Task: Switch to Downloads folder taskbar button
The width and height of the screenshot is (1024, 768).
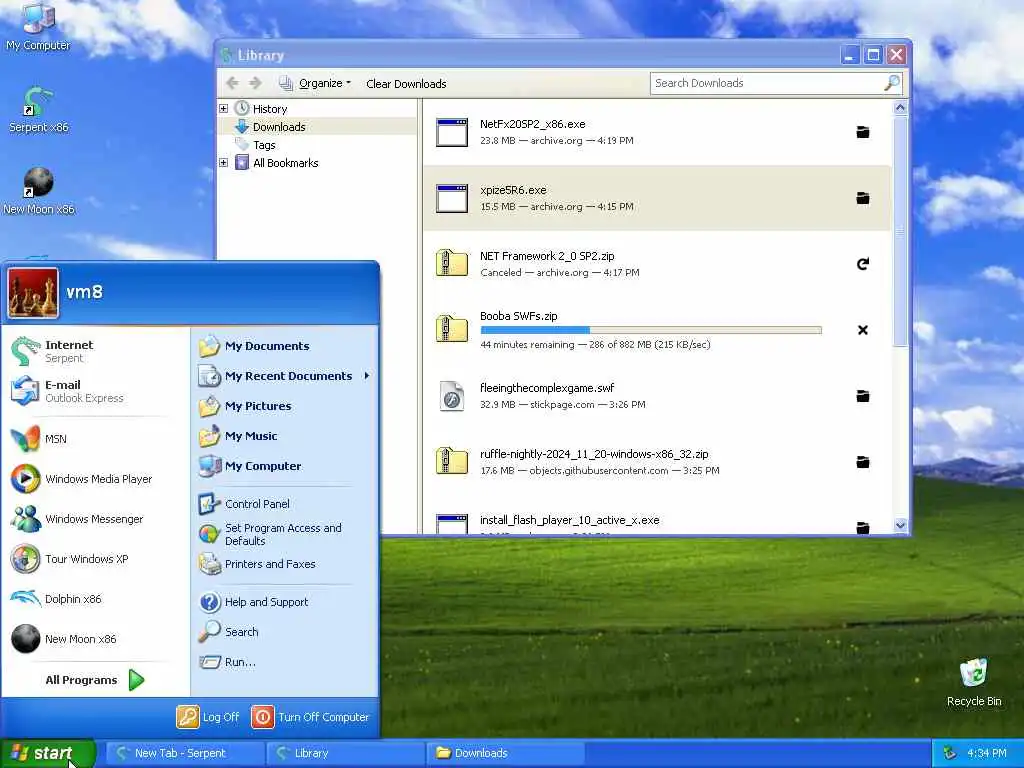Action: [x=504, y=753]
